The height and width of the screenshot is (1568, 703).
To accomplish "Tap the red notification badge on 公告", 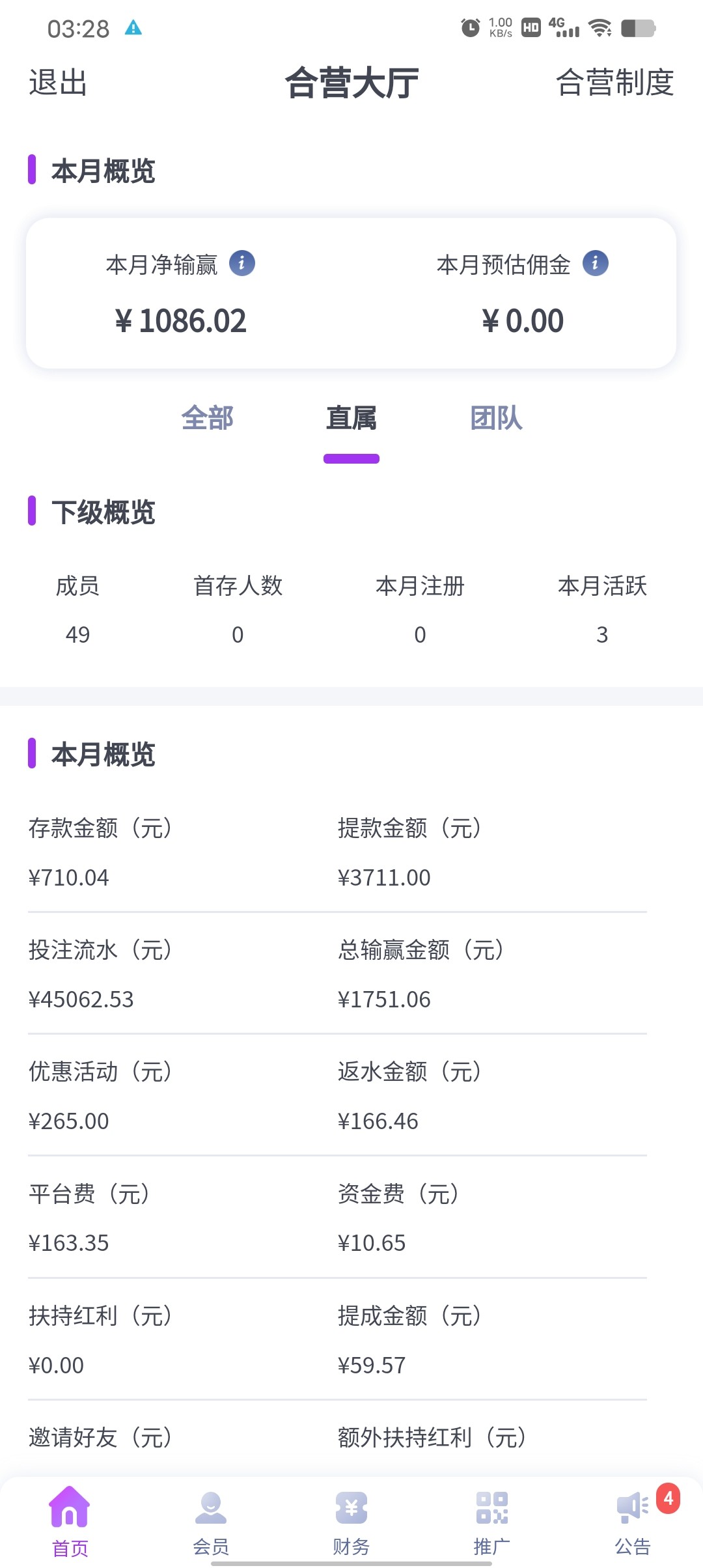I will click(x=668, y=1498).
